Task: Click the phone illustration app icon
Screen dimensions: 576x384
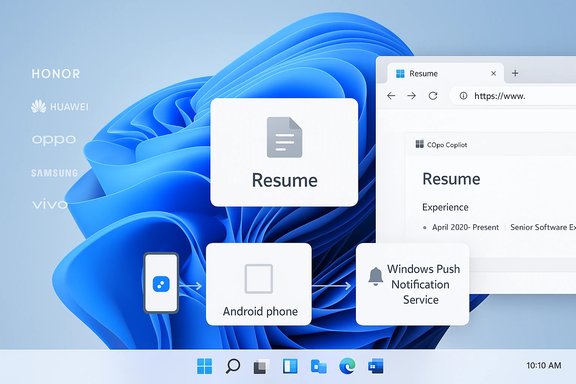Action: pyautogui.click(x=161, y=284)
